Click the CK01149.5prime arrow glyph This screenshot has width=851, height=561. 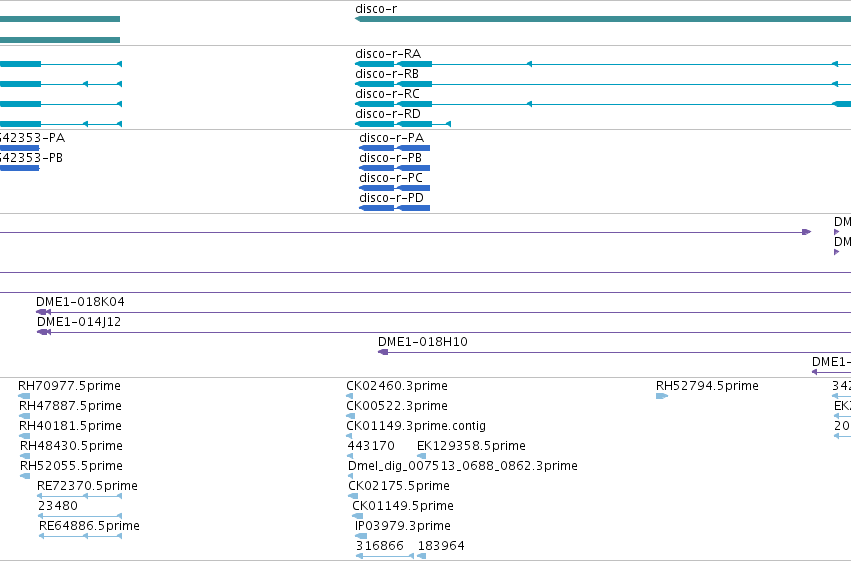(x=357, y=516)
